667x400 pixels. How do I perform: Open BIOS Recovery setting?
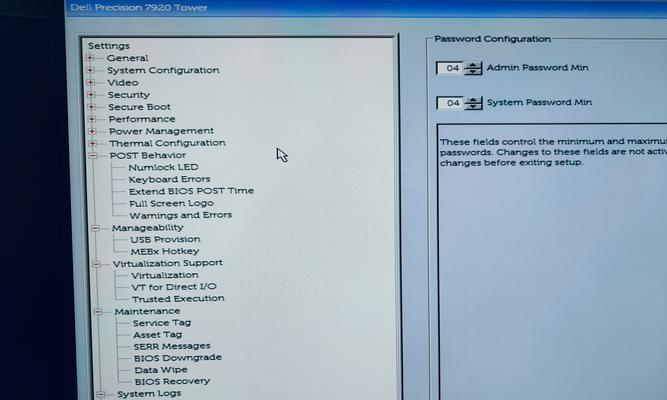click(x=172, y=382)
